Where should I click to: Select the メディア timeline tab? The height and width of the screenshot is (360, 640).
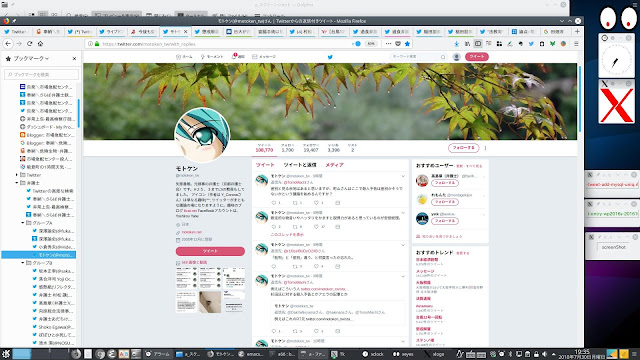tap(334, 165)
